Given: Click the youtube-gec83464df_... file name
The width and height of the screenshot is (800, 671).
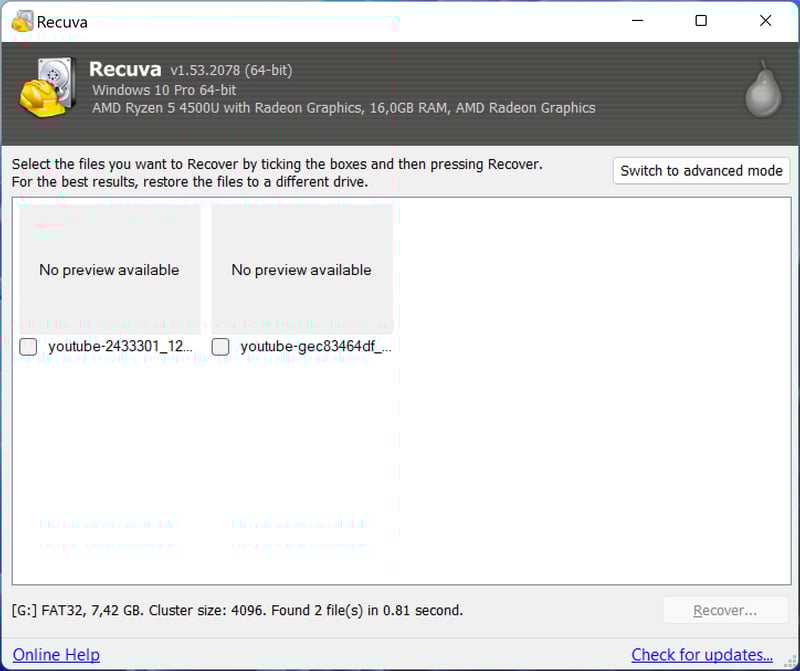Looking at the screenshot, I should [x=316, y=346].
